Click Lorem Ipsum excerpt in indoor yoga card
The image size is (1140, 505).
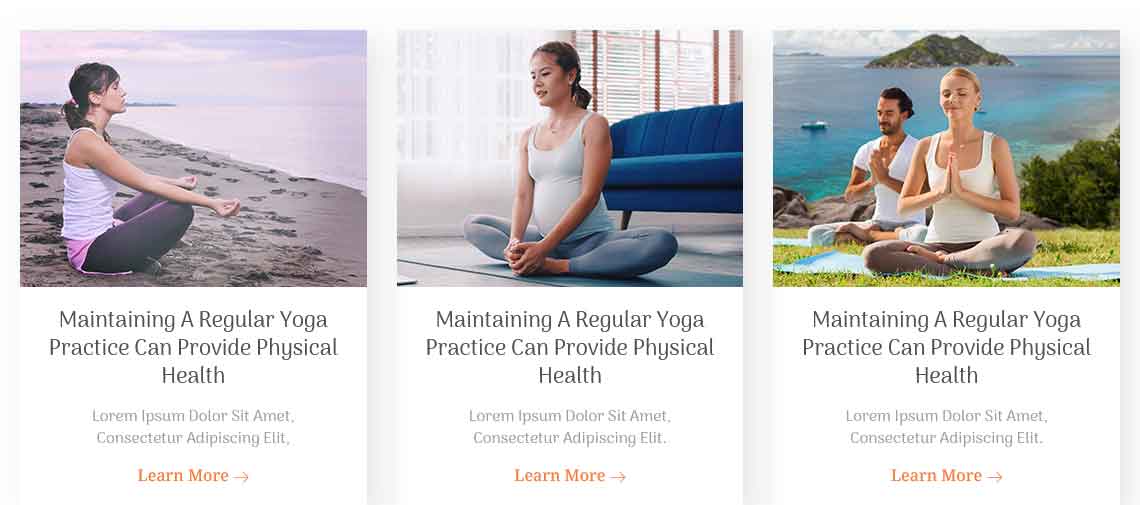point(570,427)
